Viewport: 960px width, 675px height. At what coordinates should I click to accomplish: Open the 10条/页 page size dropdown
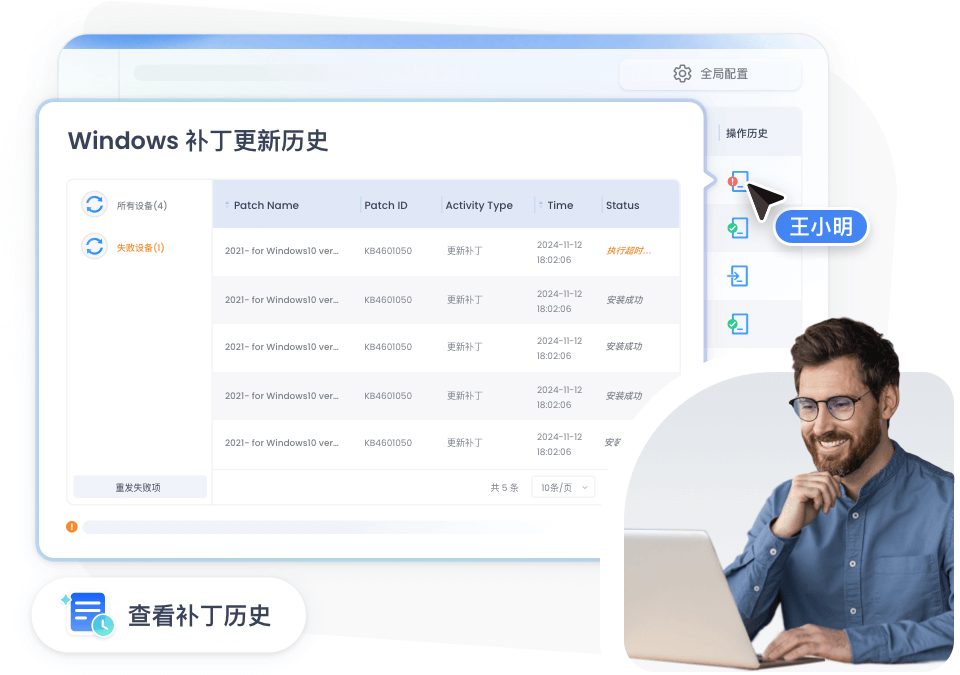pos(563,487)
